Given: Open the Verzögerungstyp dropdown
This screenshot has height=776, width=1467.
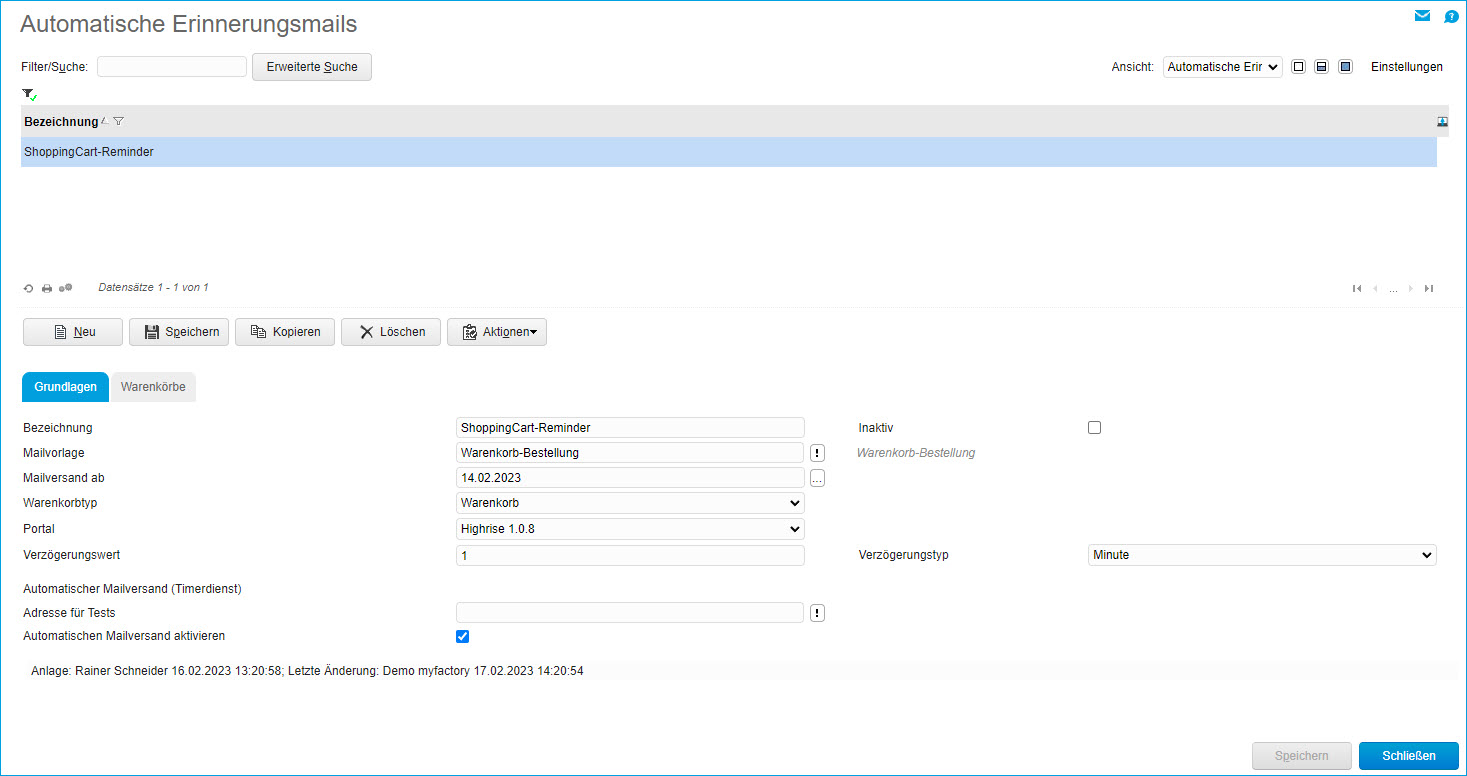Looking at the screenshot, I should click(x=1261, y=555).
